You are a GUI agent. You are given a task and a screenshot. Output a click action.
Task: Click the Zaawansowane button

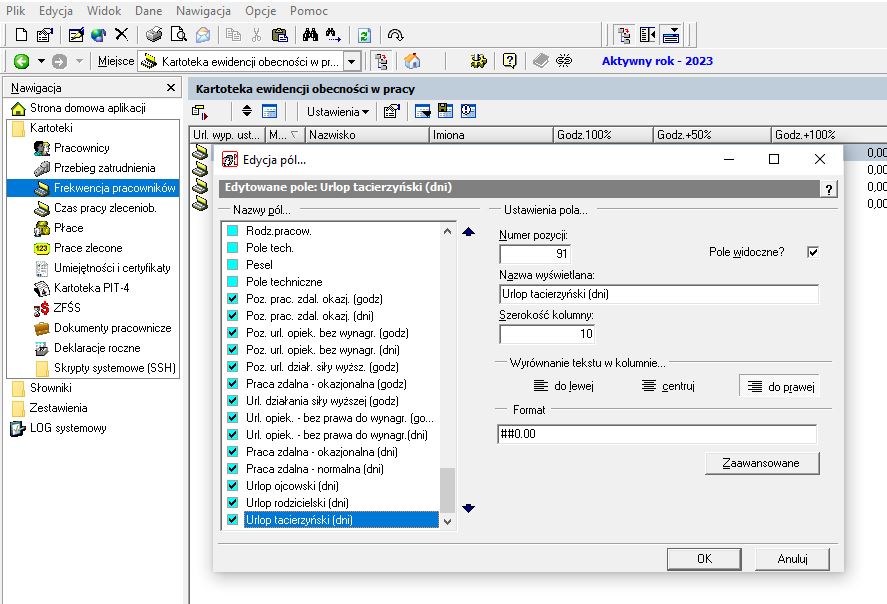point(762,463)
